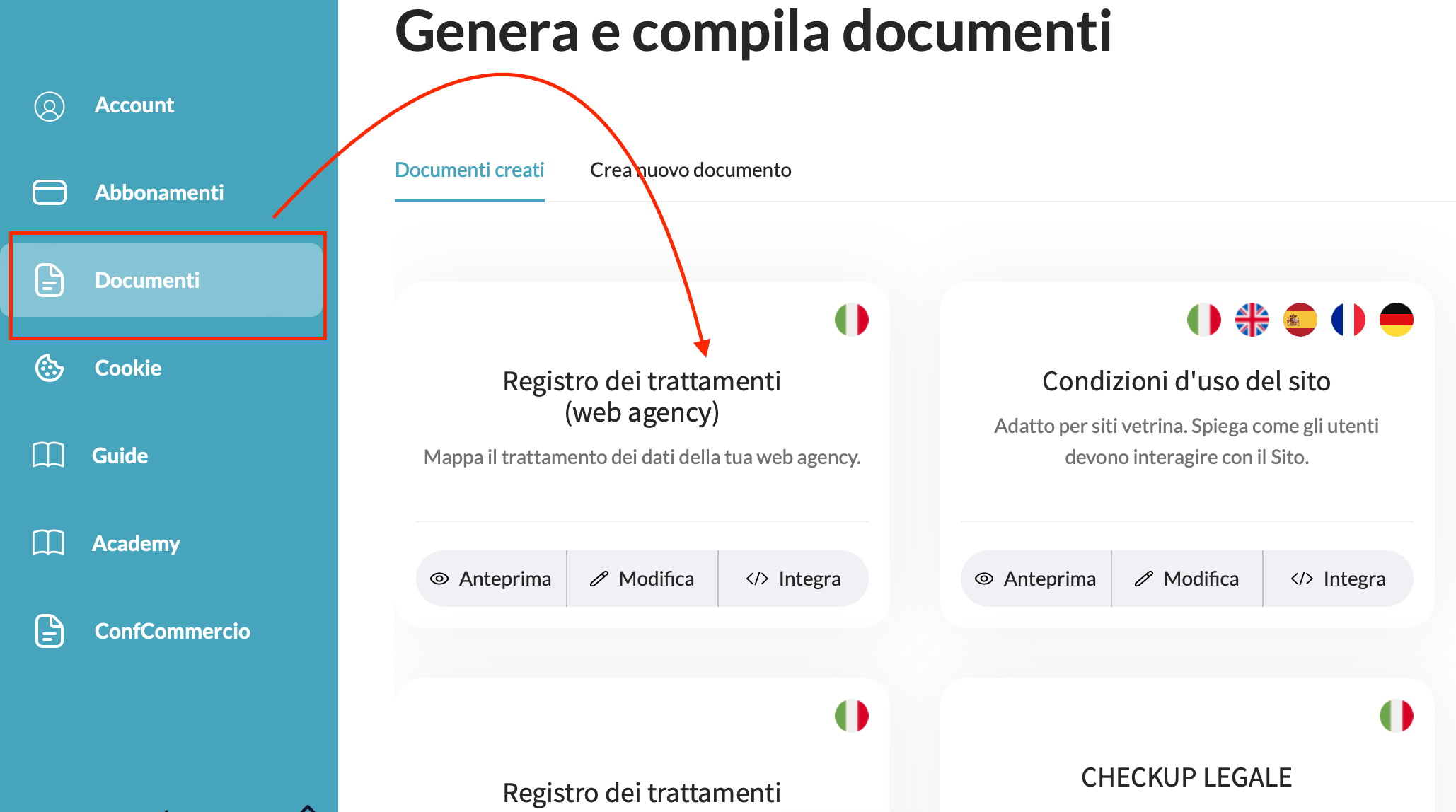This screenshot has width=1456, height=812.
Task: Click pencil icon on Registro web agency card
Action: pyautogui.click(x=599, y=579)
